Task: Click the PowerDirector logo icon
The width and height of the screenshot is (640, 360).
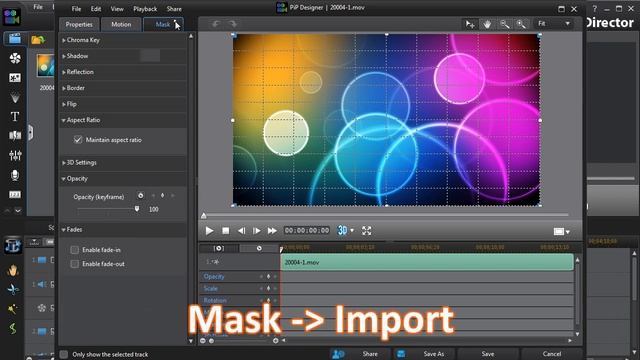Action: coord(12,17)
